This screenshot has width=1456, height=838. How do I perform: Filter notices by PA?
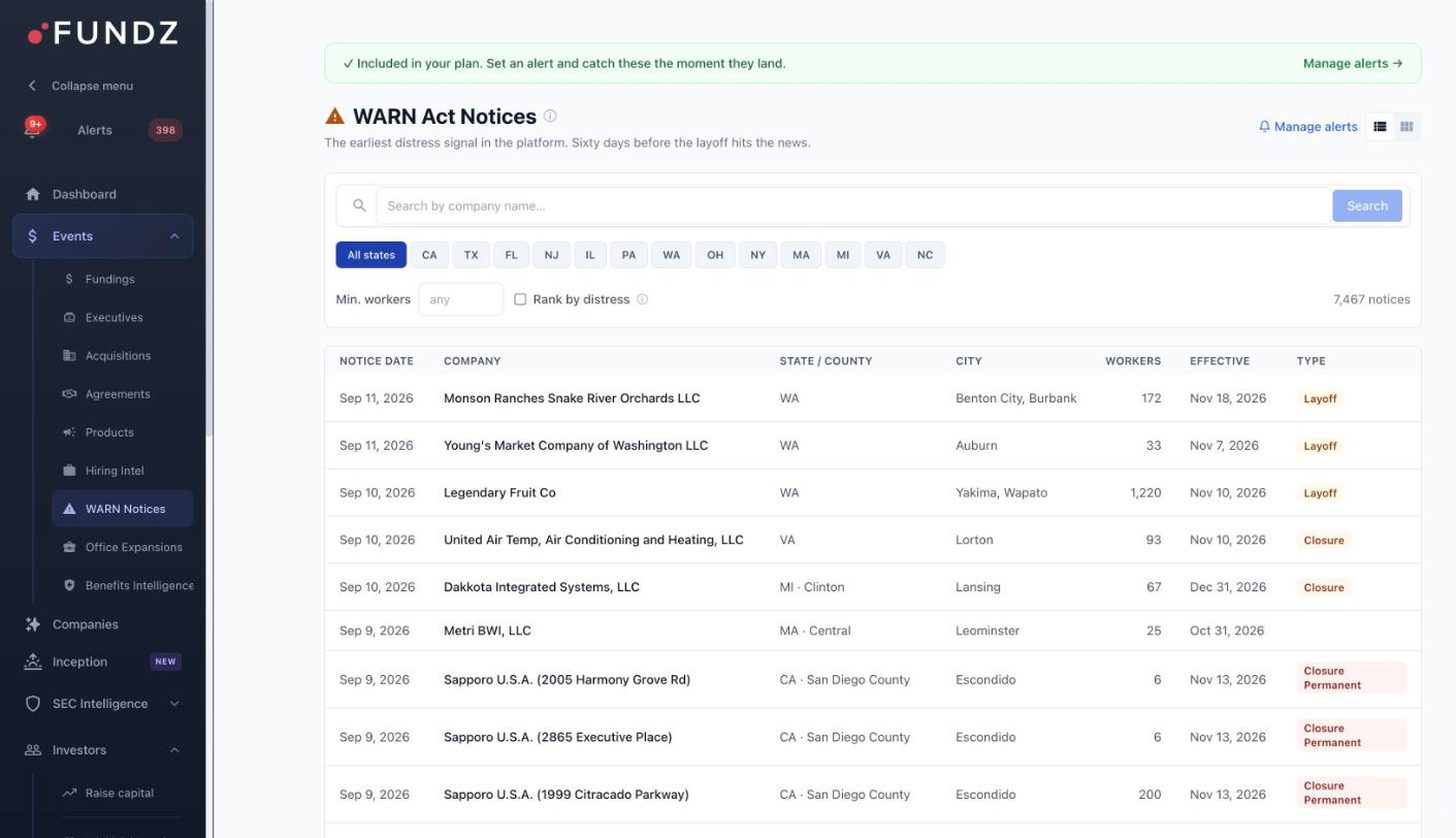coord(628,255)
